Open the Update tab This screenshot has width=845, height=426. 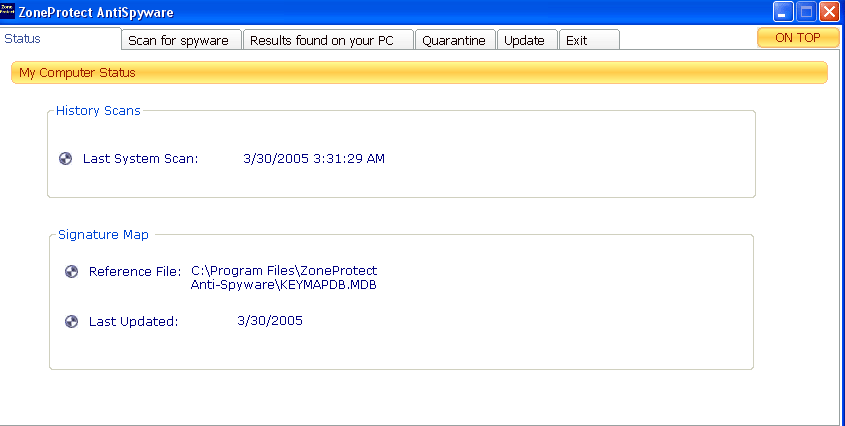click(x=527, y=40)
